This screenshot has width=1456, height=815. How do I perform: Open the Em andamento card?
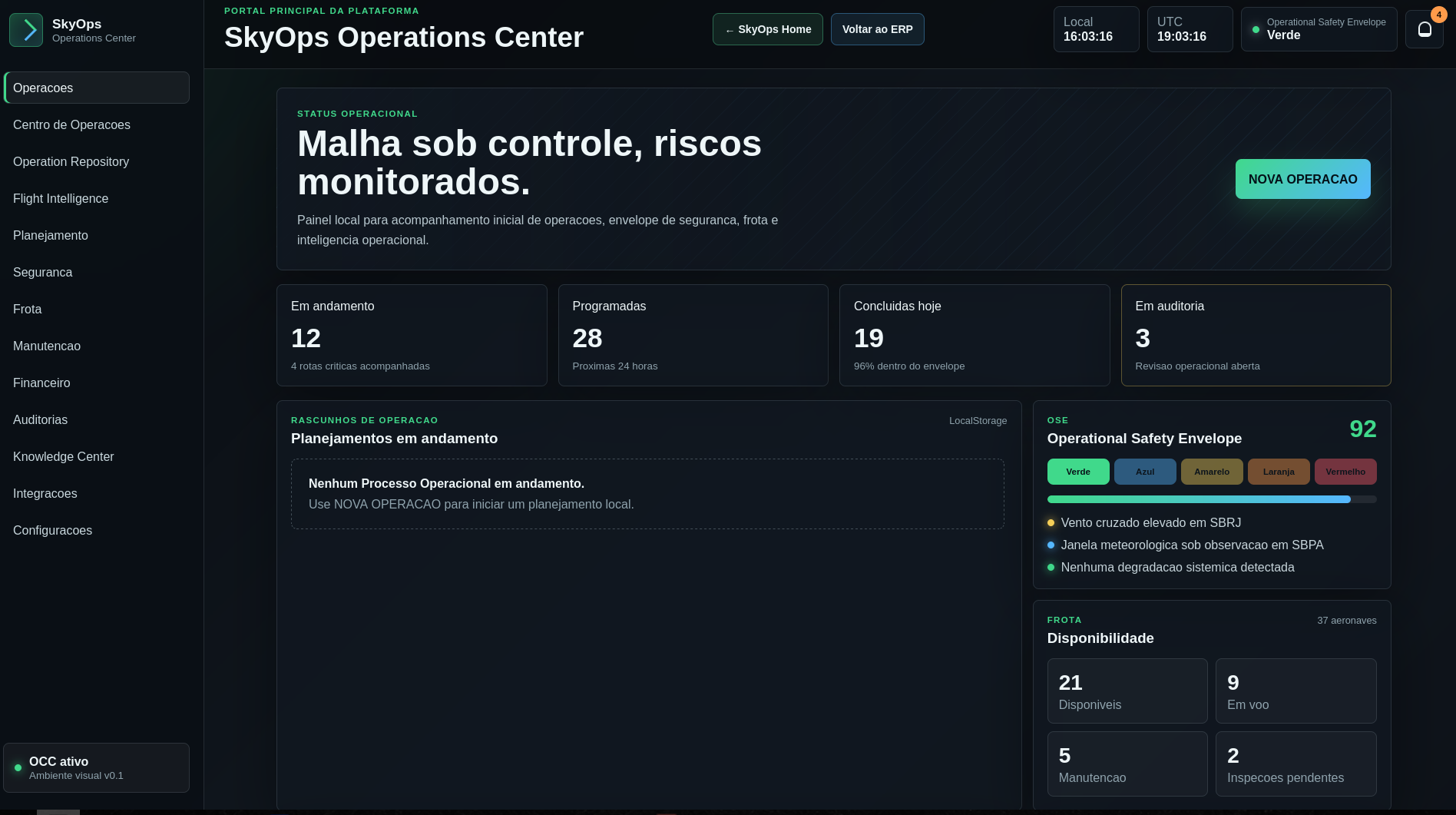[x=412, y=335]
